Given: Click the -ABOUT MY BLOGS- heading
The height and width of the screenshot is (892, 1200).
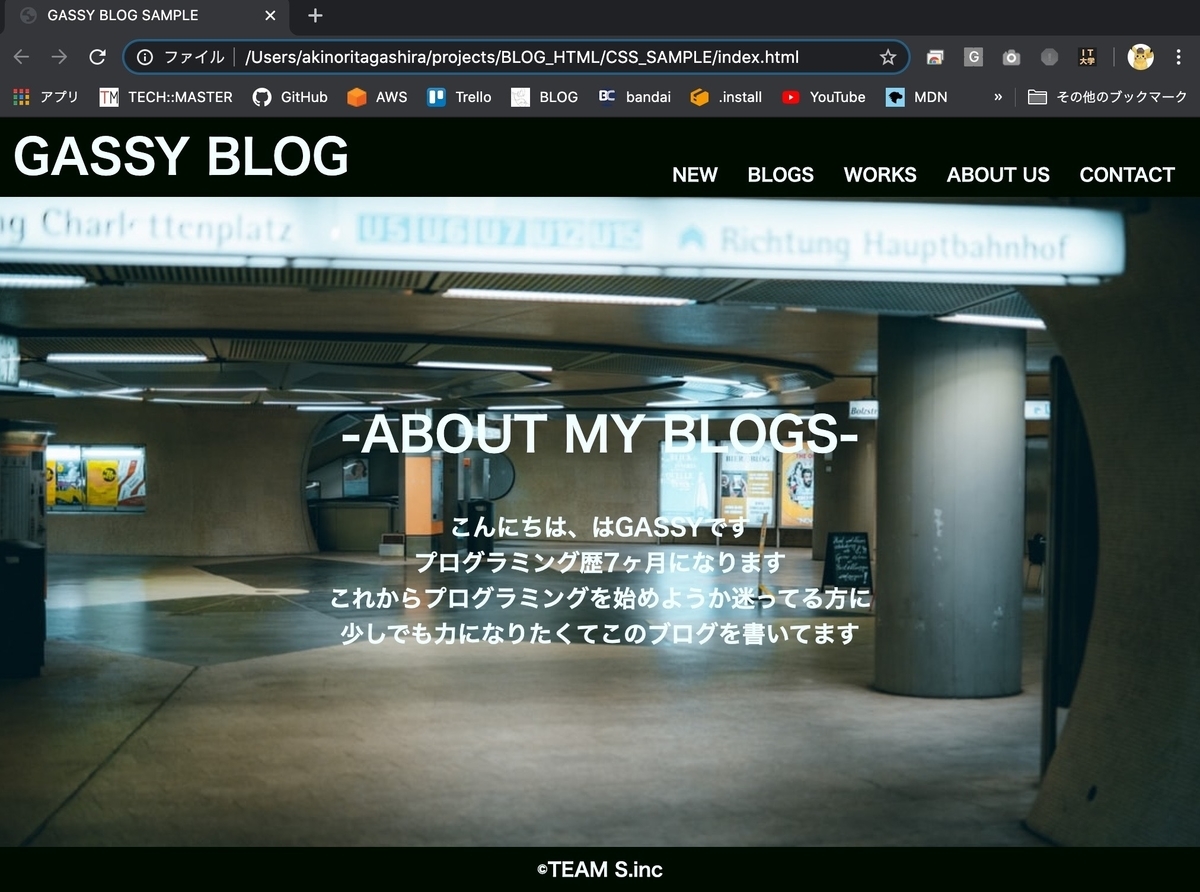Looking at the screenshot, I should (600, 434).
